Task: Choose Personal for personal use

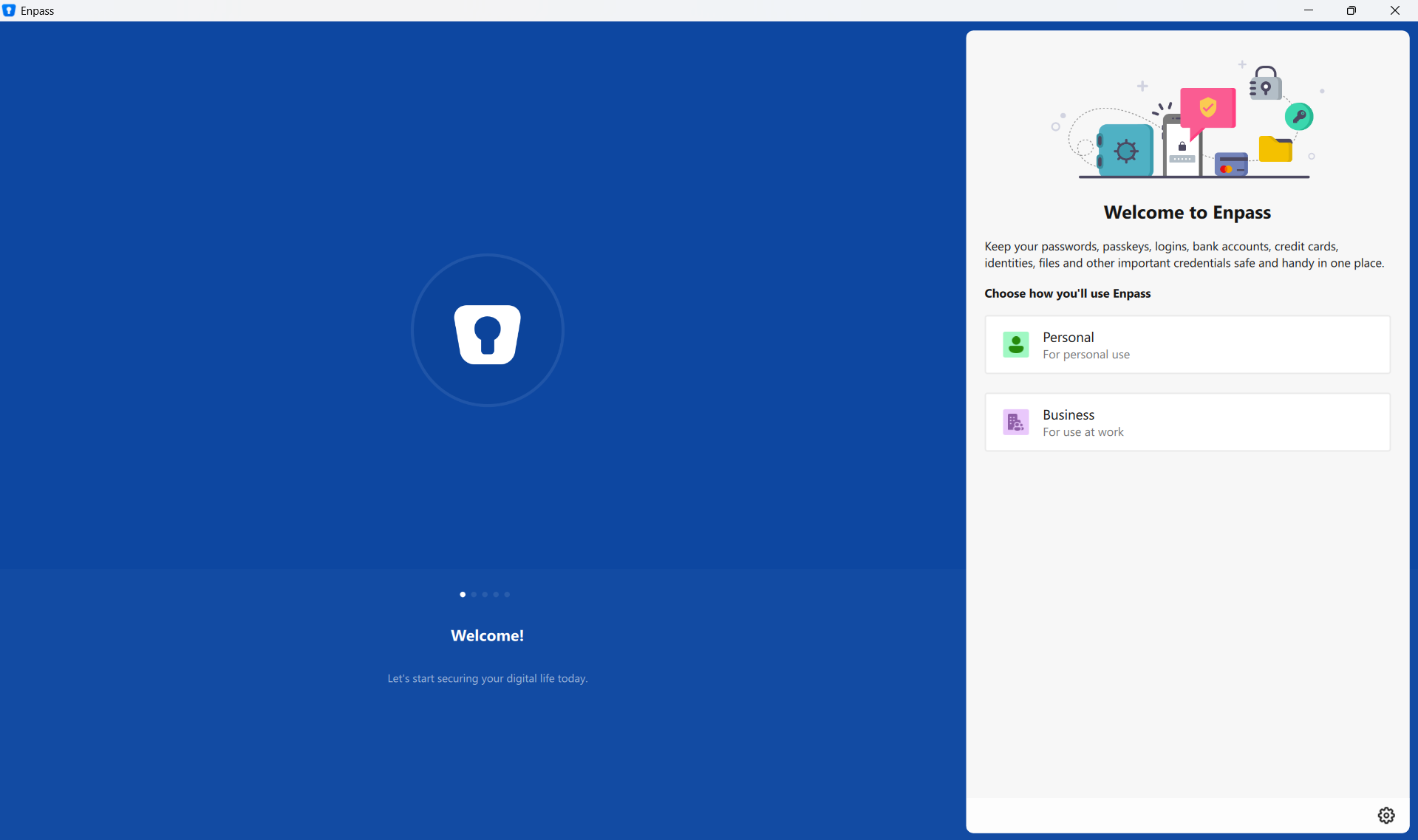Action: (x=1187, y=345)
